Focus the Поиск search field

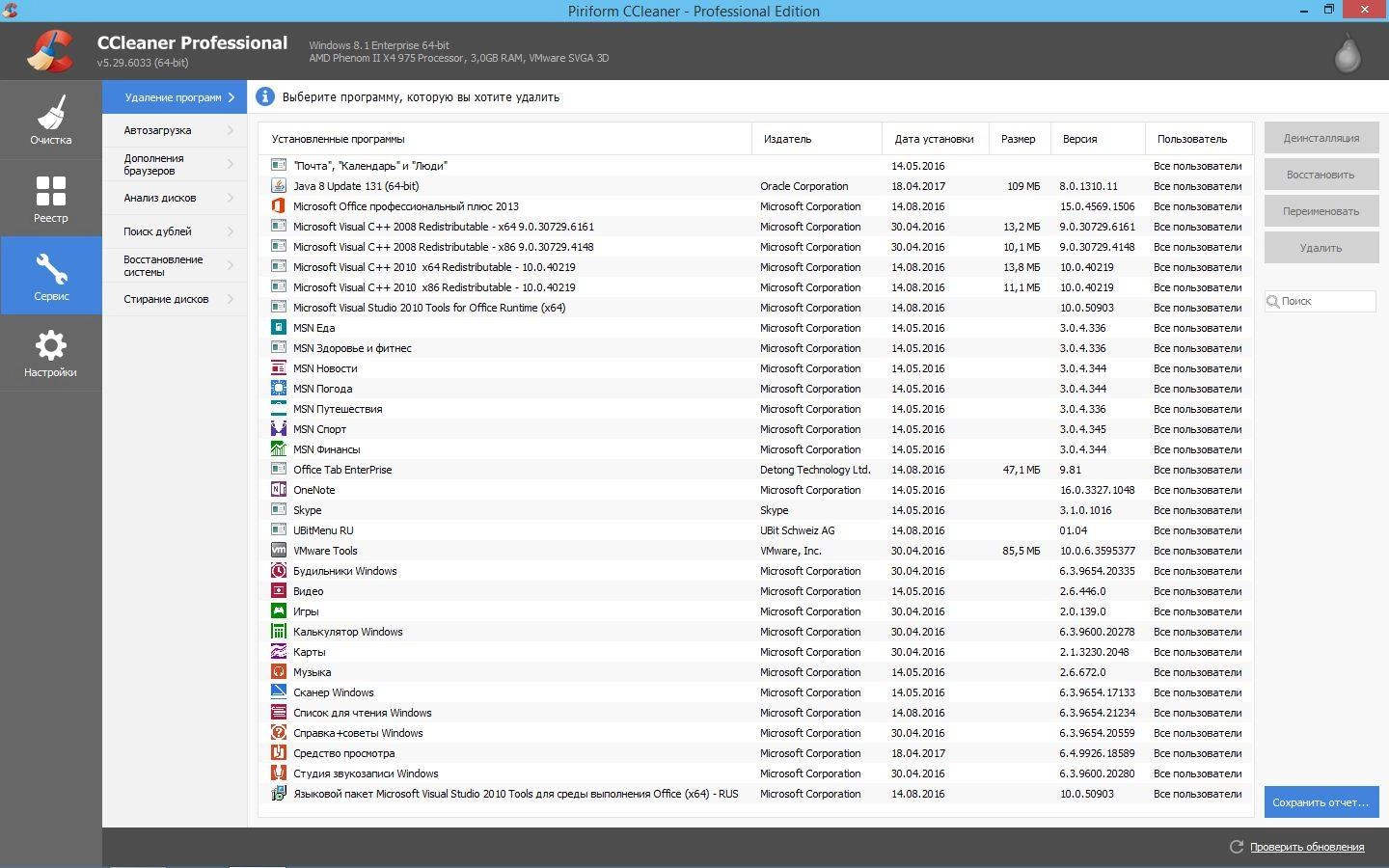pyautogui.click(x=1321, y=301)
